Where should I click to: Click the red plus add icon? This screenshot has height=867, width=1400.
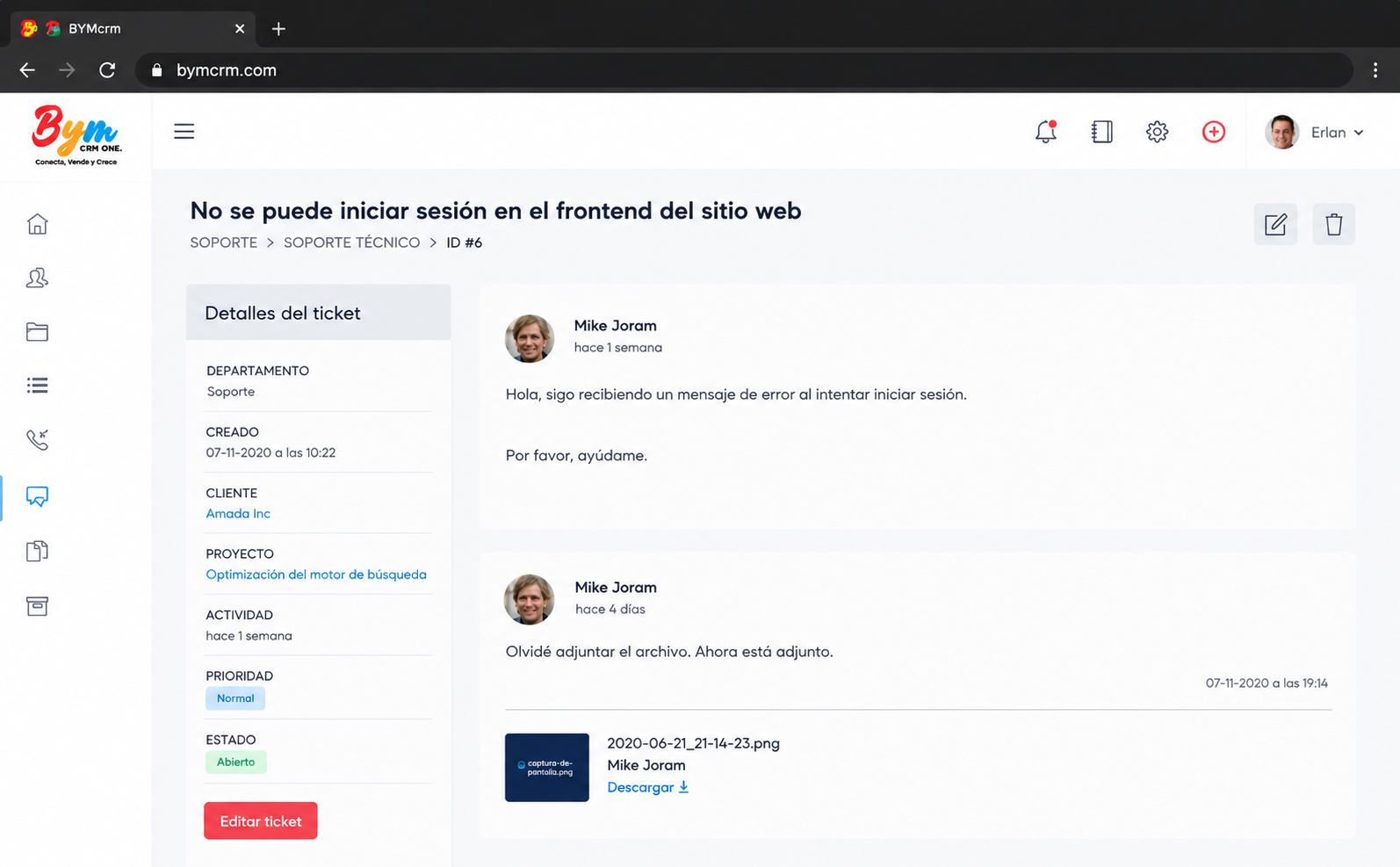1213,132
